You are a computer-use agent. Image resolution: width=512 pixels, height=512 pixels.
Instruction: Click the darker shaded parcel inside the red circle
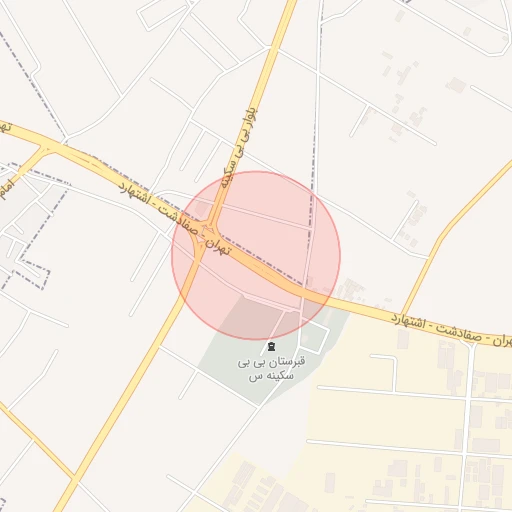251,317
